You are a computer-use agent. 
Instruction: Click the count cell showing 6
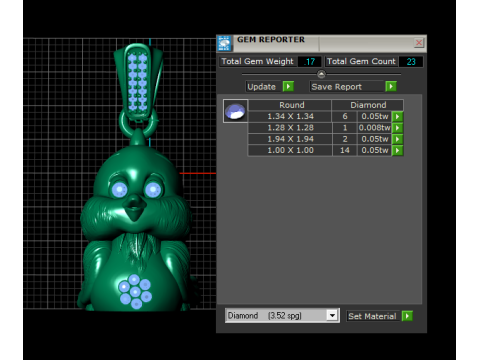tap(345, 116)
